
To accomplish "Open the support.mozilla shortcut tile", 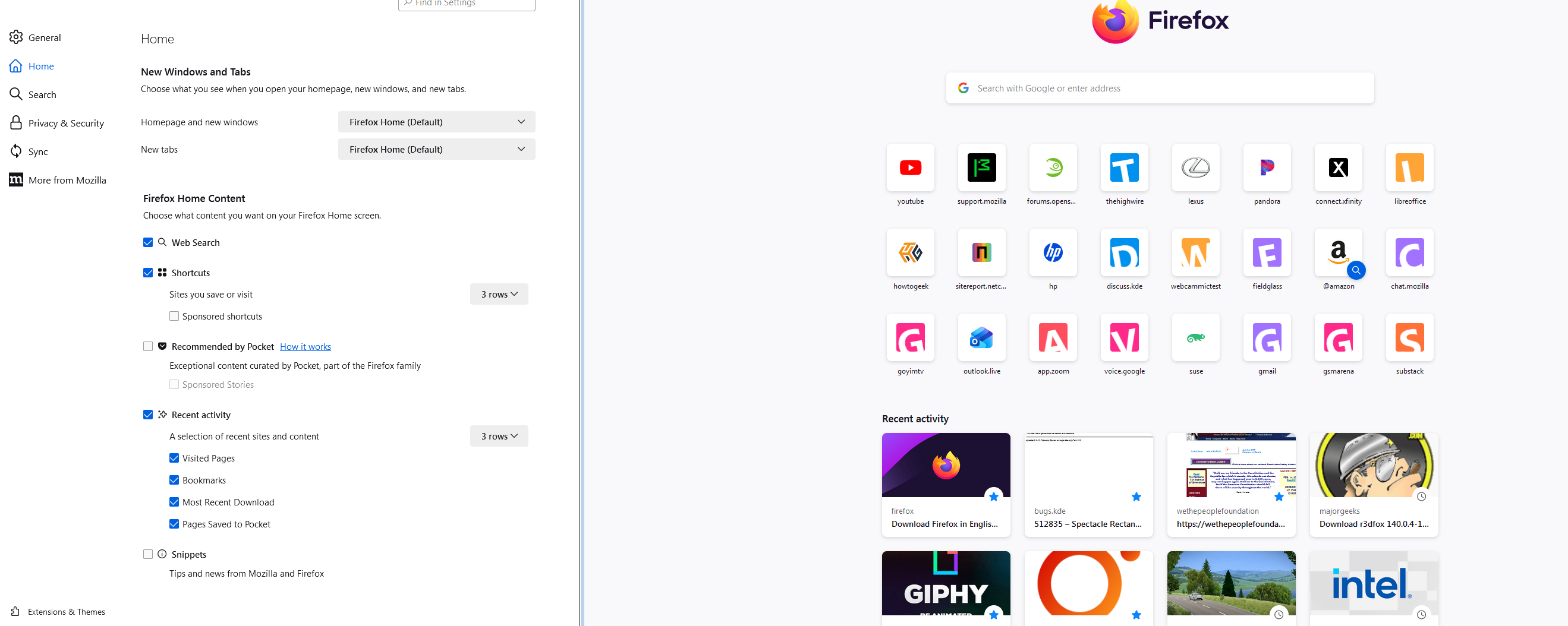I will [981, 167].
